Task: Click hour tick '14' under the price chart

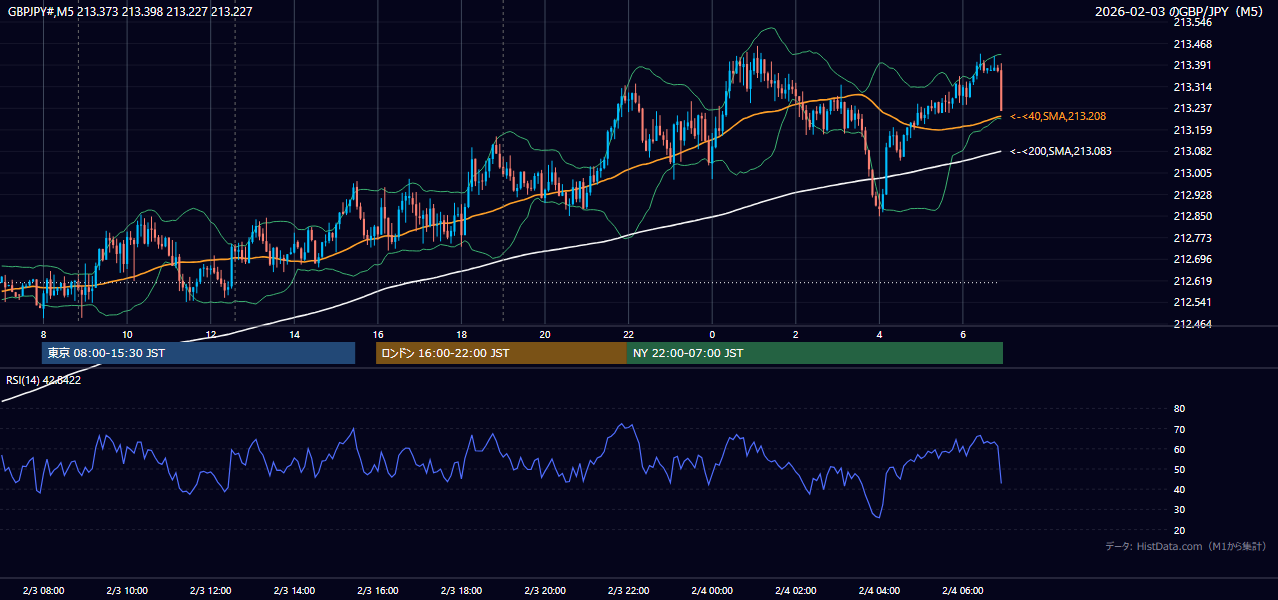Action: (x=294, y=334)
